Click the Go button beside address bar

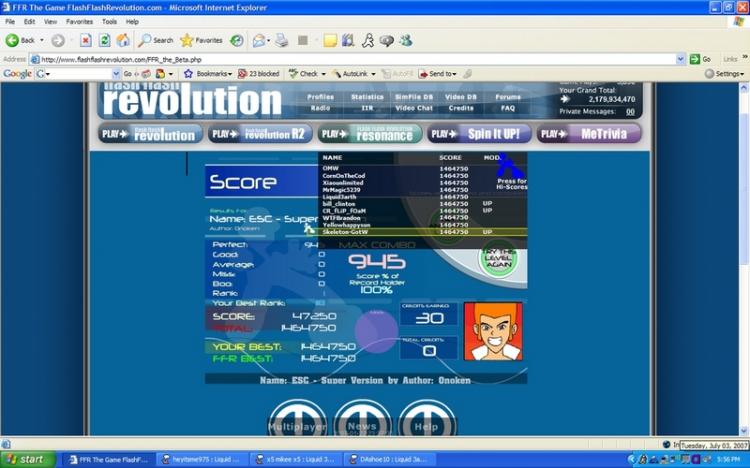[700, 59]
